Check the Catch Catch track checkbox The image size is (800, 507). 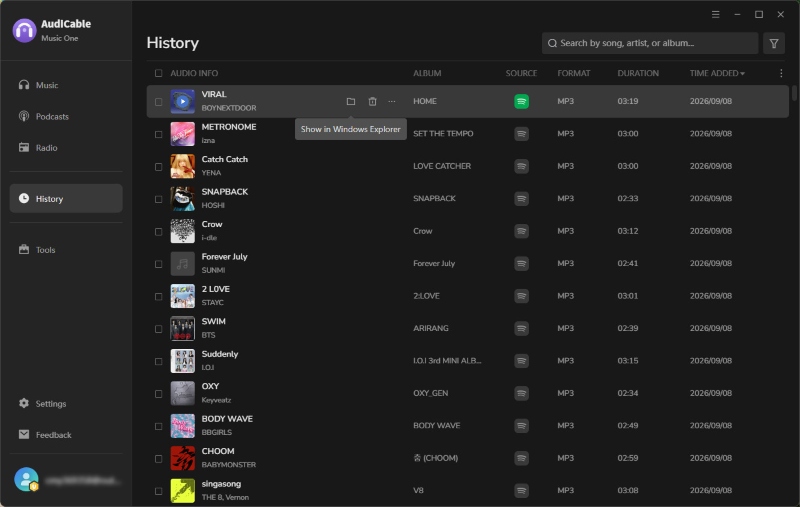tap(158, 167)
